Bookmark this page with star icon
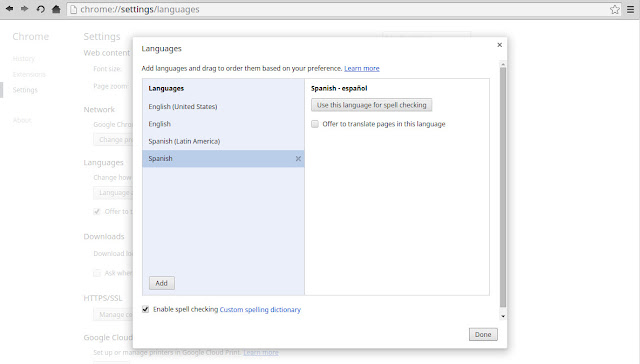The image size is (640, 364). pyautogui.click(x=615, y=9)
